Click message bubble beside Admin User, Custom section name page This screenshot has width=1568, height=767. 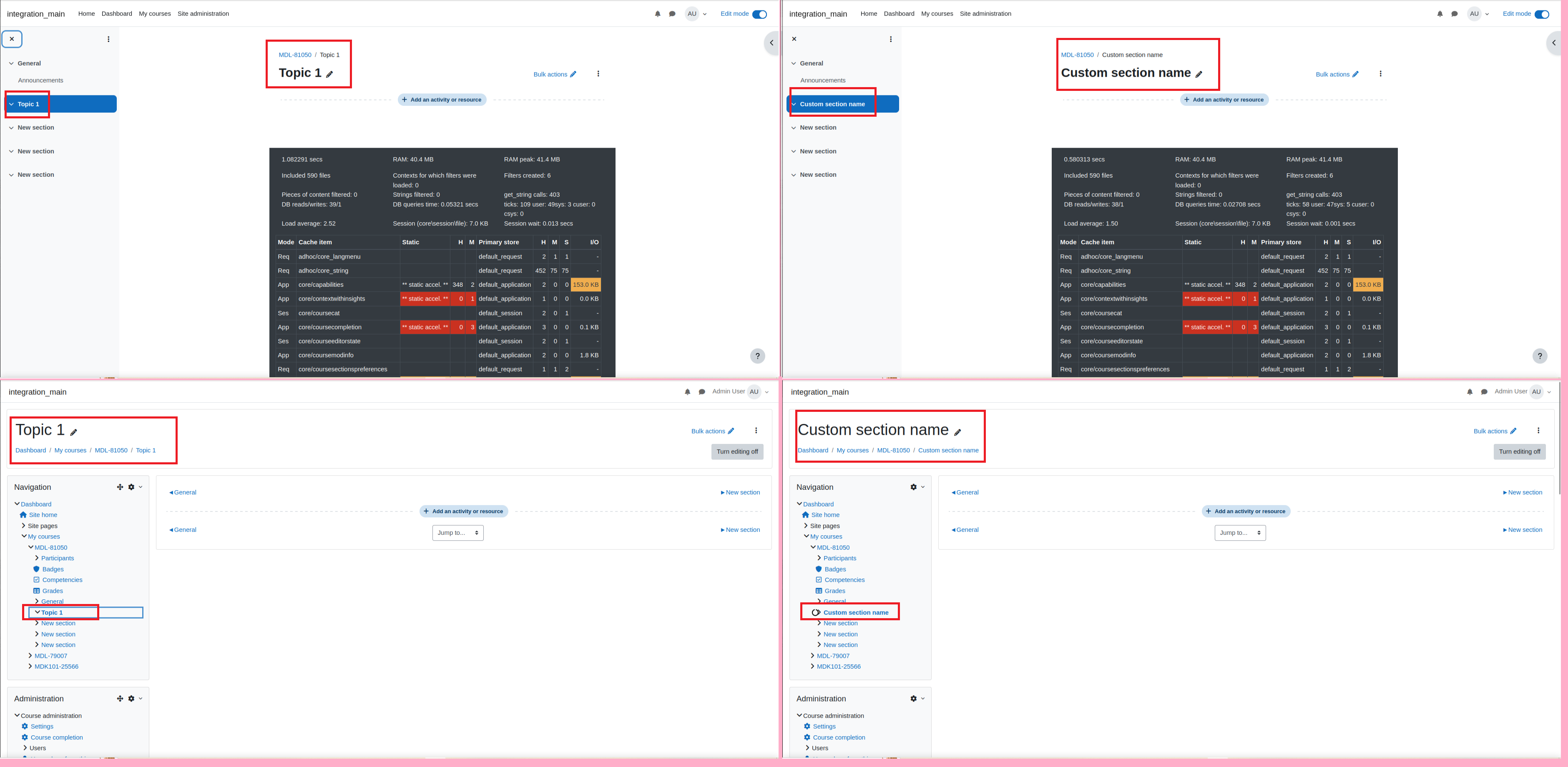pos(1484,392)
